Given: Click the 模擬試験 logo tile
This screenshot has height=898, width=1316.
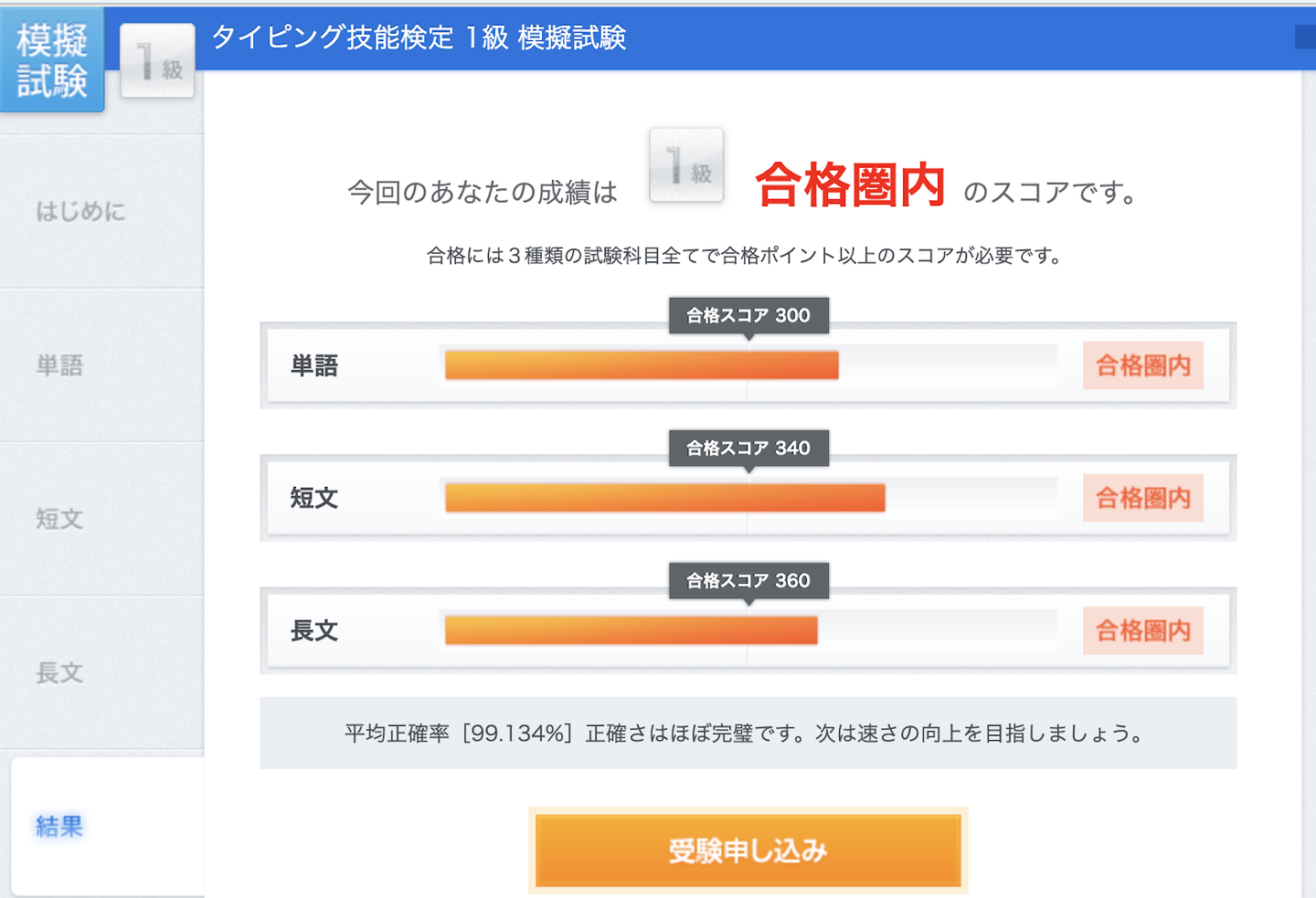Looking at the screenshot, I should [x=52, y=60].
